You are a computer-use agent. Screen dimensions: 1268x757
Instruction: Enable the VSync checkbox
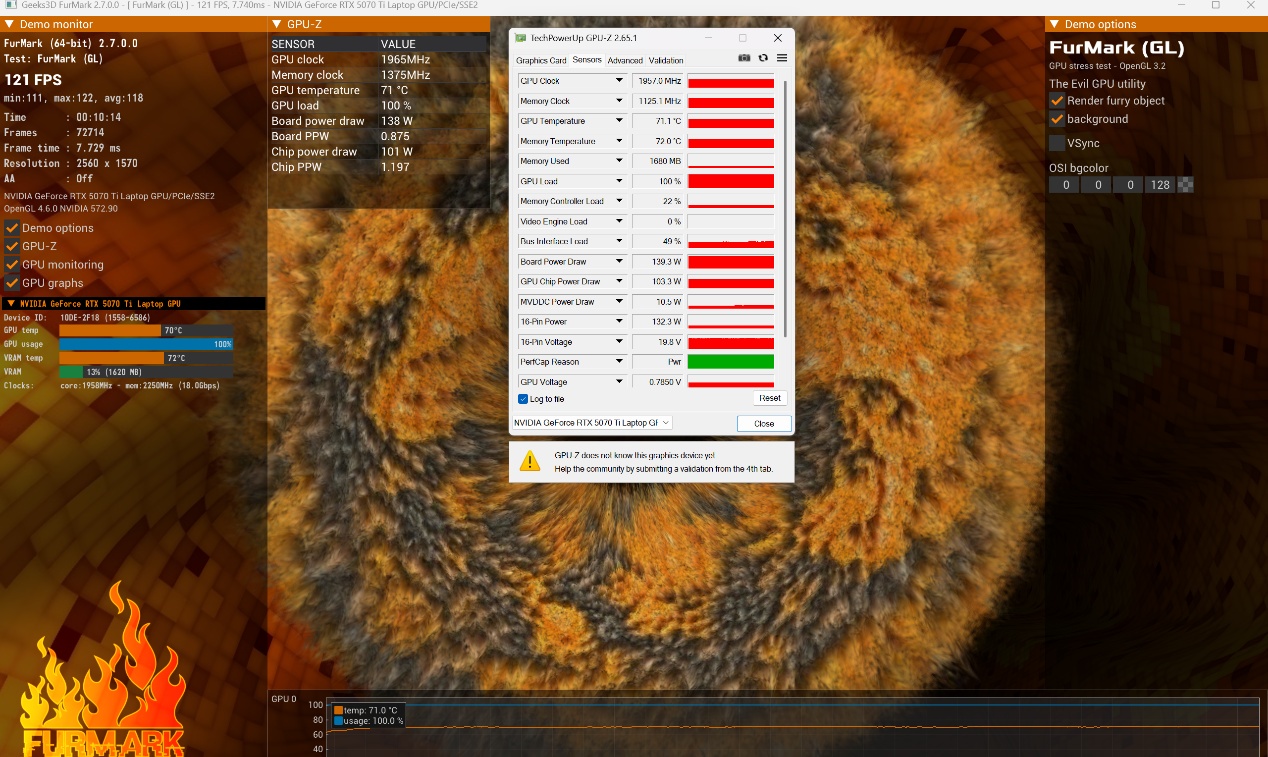pos(1057,143)
